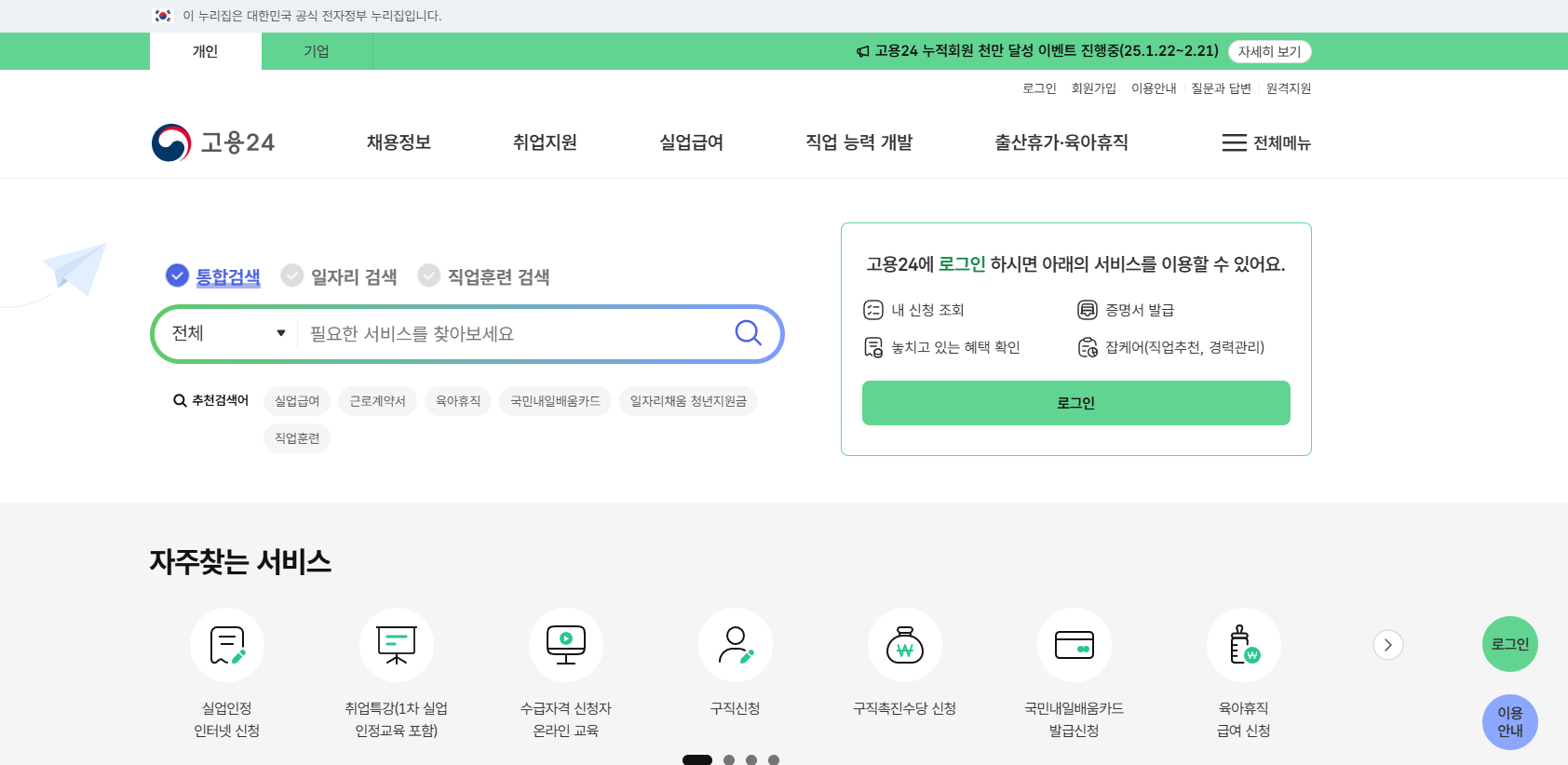This screenshot has height=765, width=1568.
Task: Open 잡케어(직업추천, 경력관리) text link
Action: (1184, 347)
